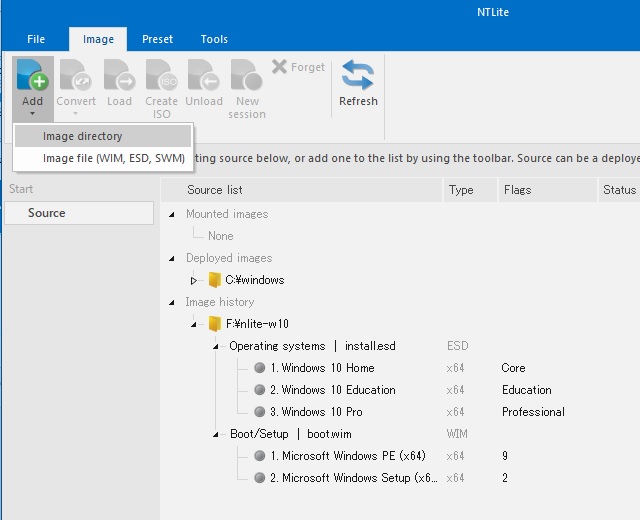Image resolution: width=640 pixels, height=520 pixels.
Task: Open the Add dropdown arrow
Action: point(33,114)
